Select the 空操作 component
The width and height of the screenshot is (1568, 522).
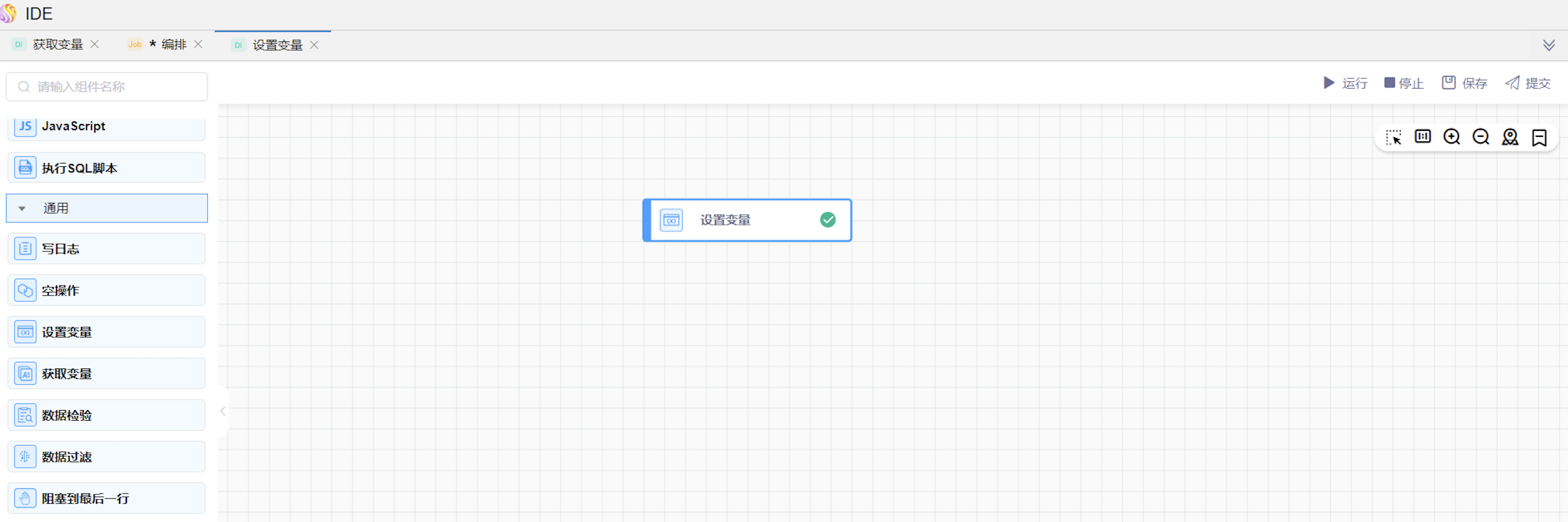click(x=106, y=290)
